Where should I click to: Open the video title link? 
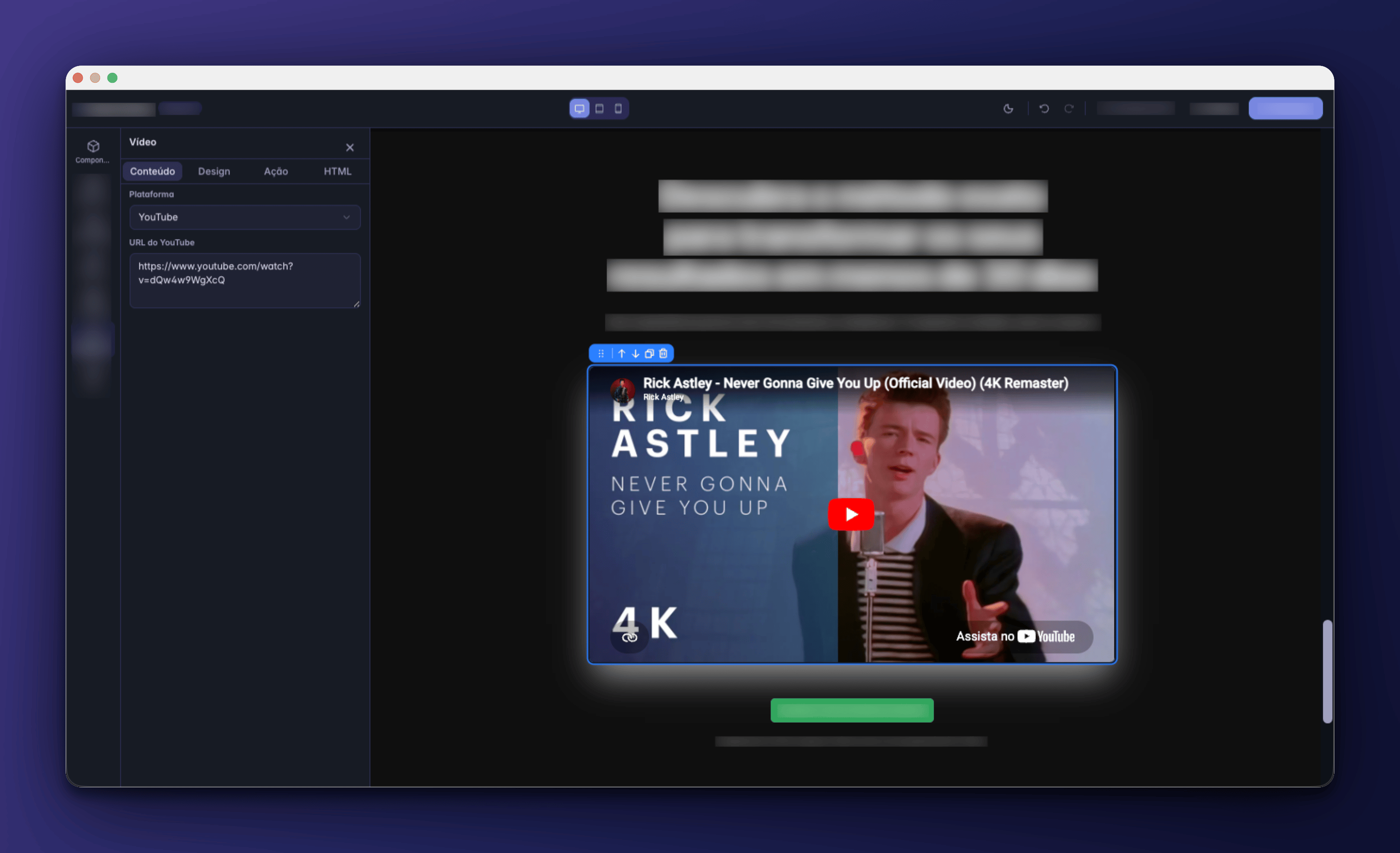[x=856, y=383]
